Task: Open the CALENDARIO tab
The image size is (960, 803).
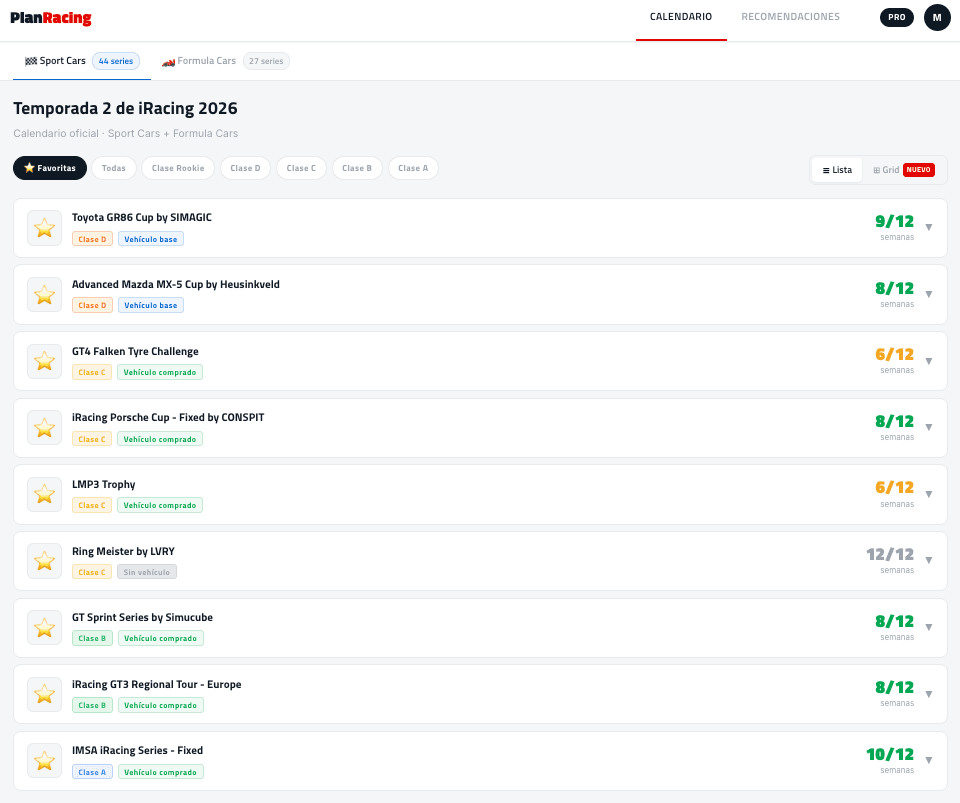Action: pyautogui.click(x=681, y=17)
